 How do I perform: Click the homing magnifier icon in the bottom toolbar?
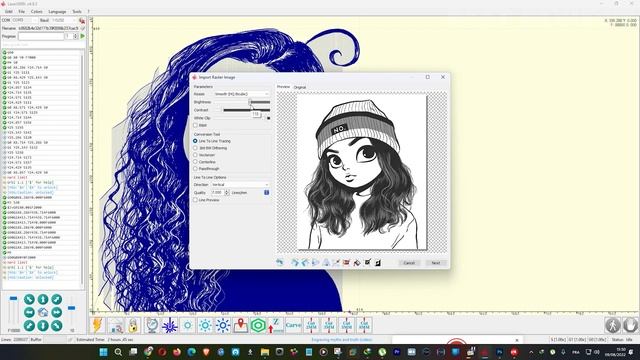[116, 325]
